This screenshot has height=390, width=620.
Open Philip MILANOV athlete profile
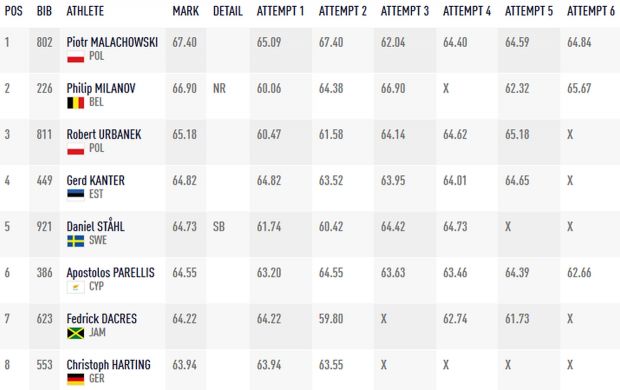[x=101, y=88]
